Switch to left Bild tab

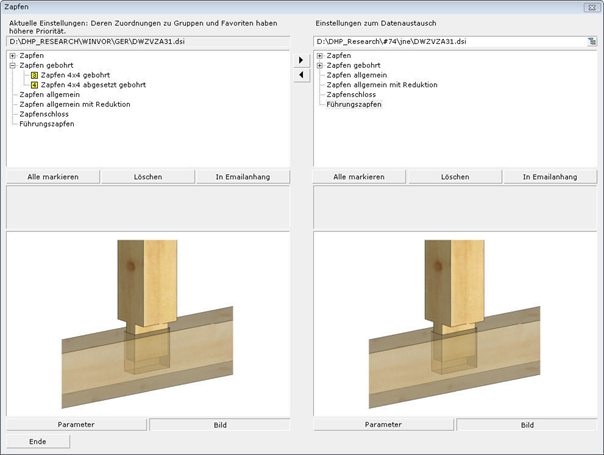(x=219, y=424)
